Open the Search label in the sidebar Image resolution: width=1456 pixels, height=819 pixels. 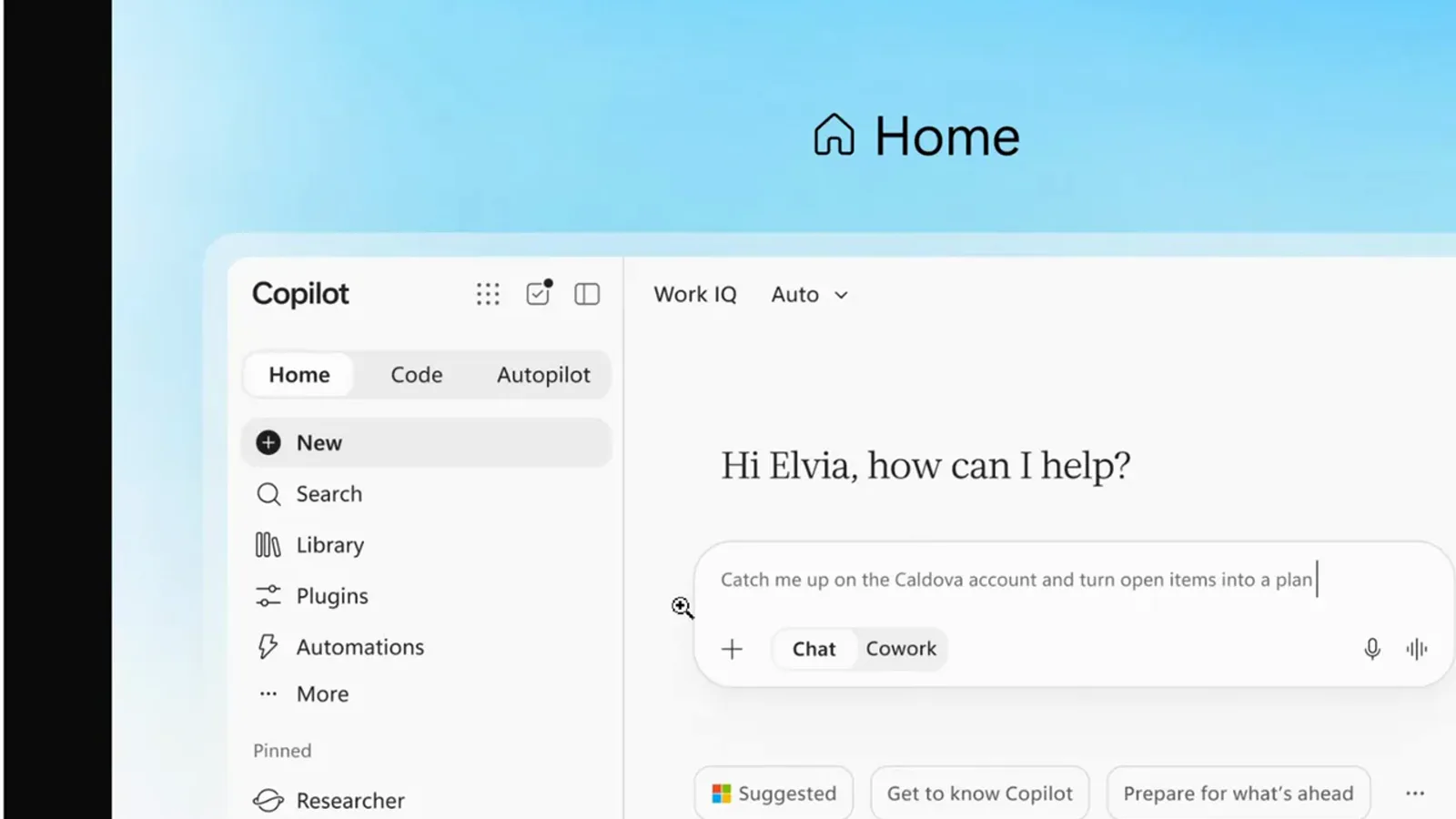(x=329, y=494)
